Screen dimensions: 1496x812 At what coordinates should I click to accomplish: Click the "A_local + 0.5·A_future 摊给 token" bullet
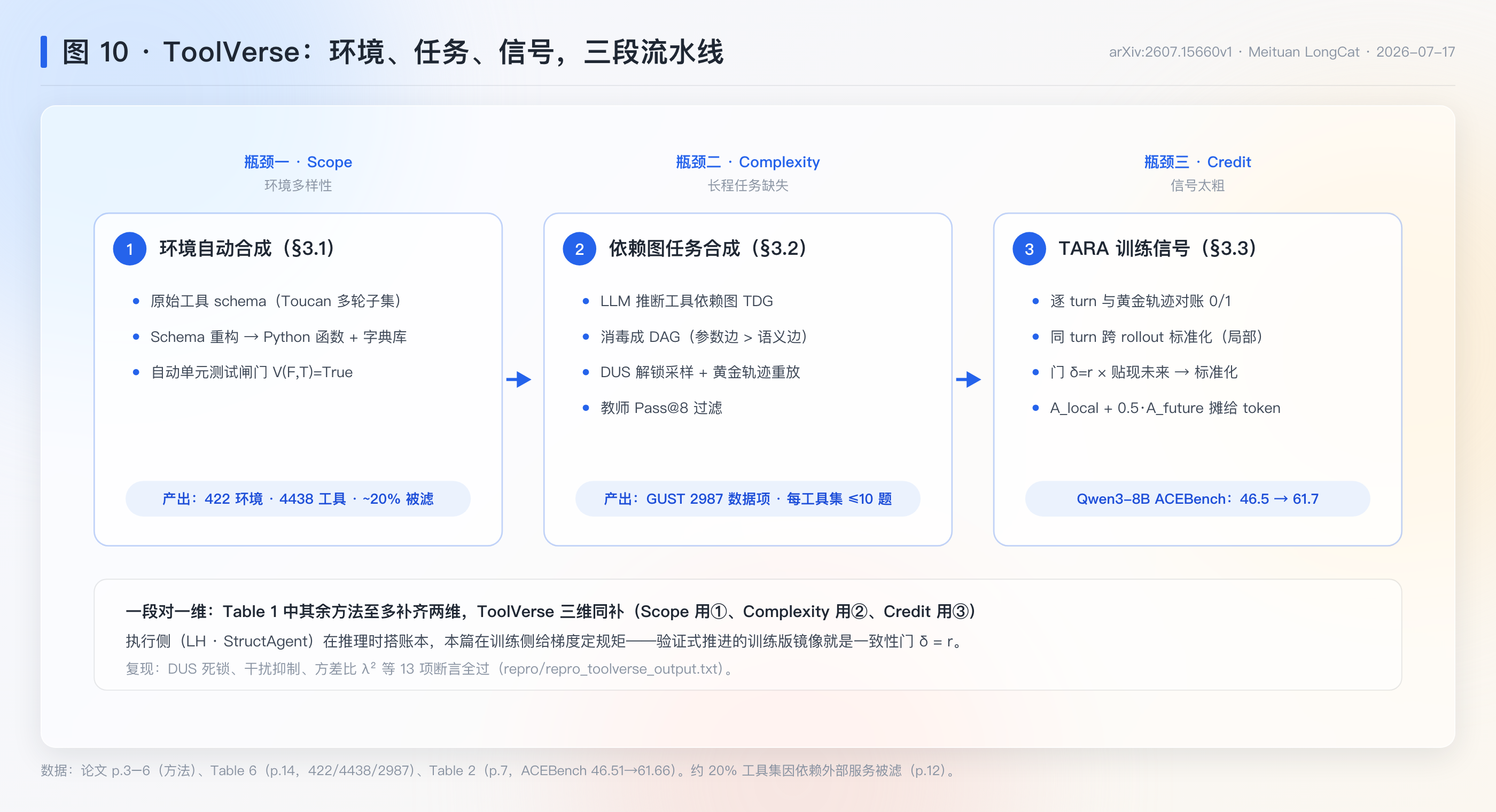(x=1165, y=408)
